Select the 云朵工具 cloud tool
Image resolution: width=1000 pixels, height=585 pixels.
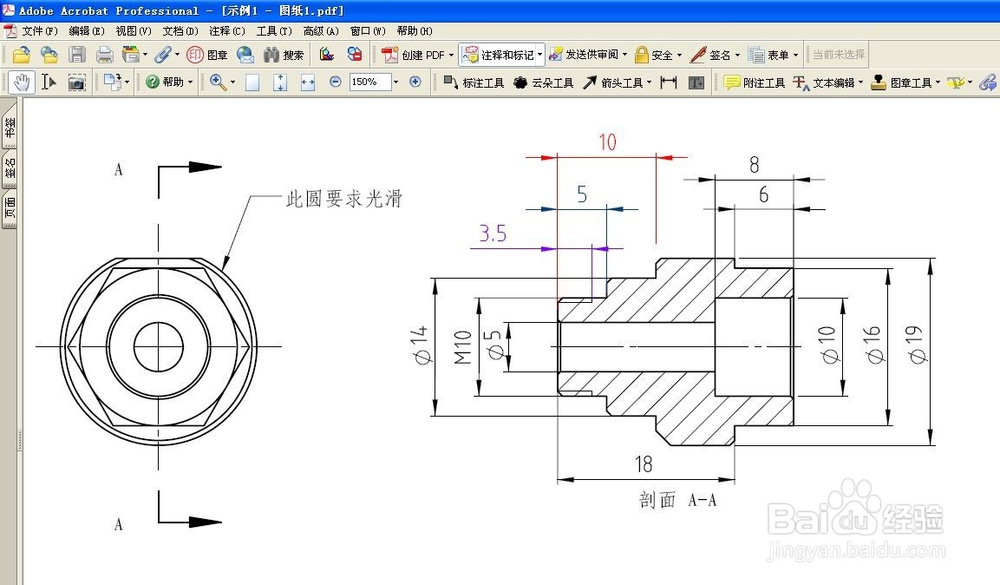pyautogui.click(x=543, y=82)
